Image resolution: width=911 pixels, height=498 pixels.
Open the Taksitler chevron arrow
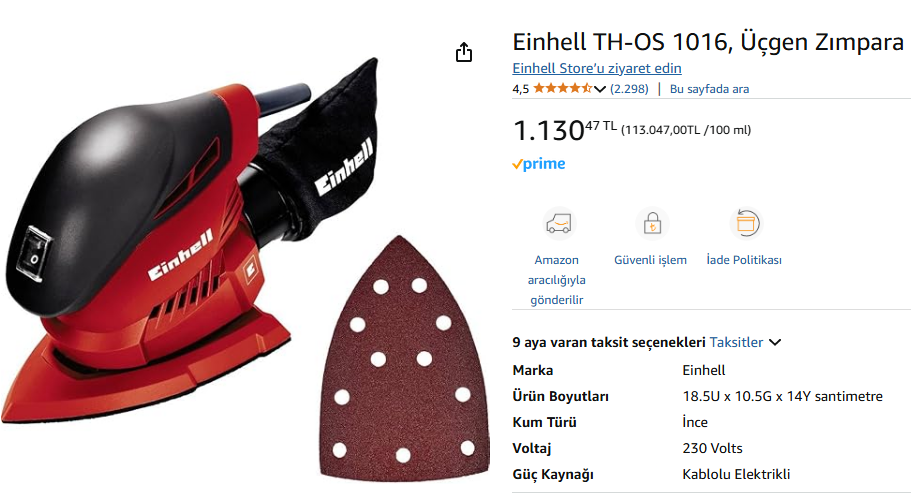pyautogui.click(x=775, y=342)
